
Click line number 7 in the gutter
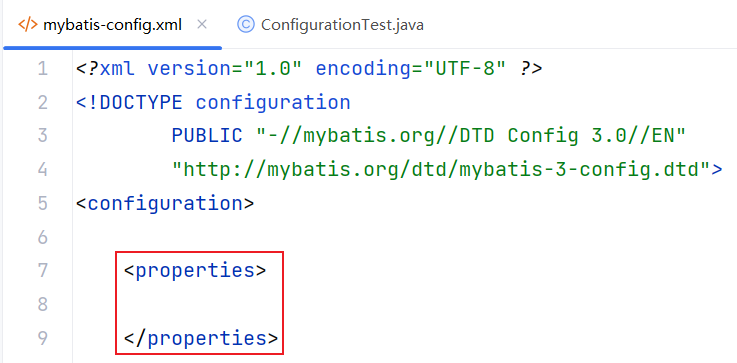43,270
